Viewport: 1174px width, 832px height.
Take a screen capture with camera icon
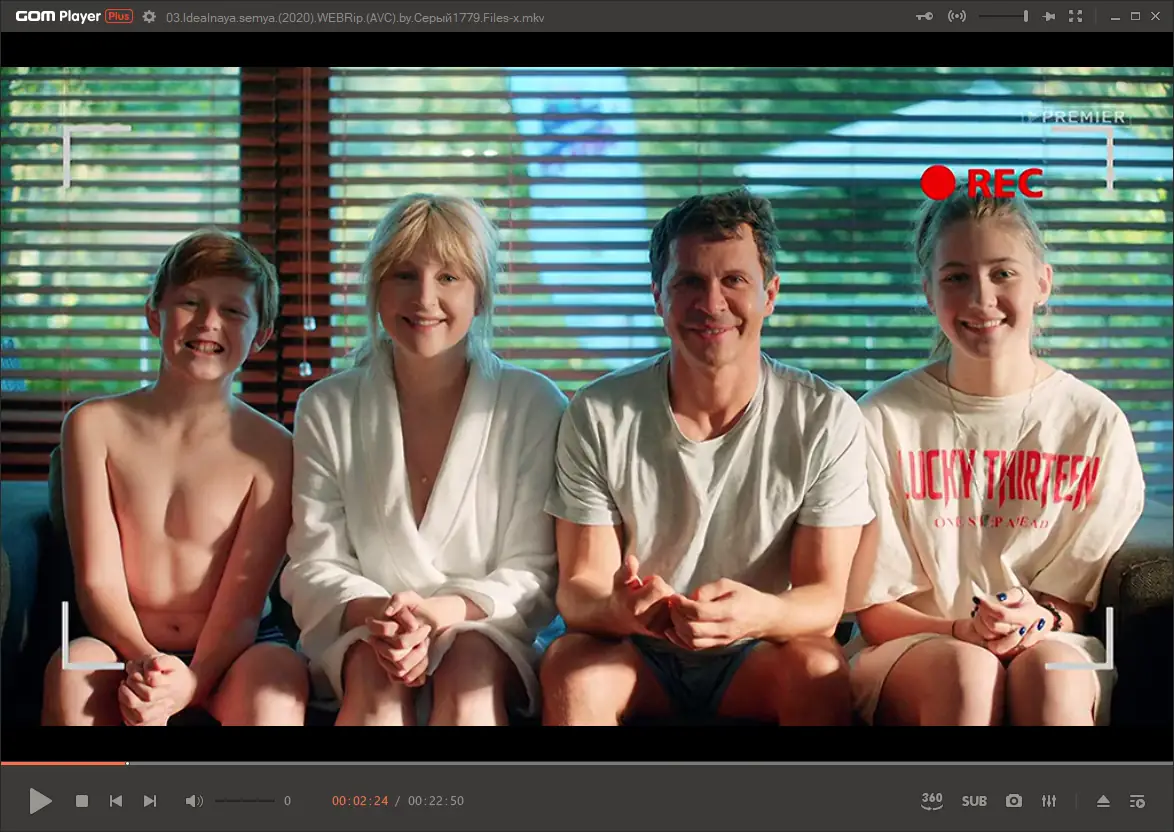1014,801
